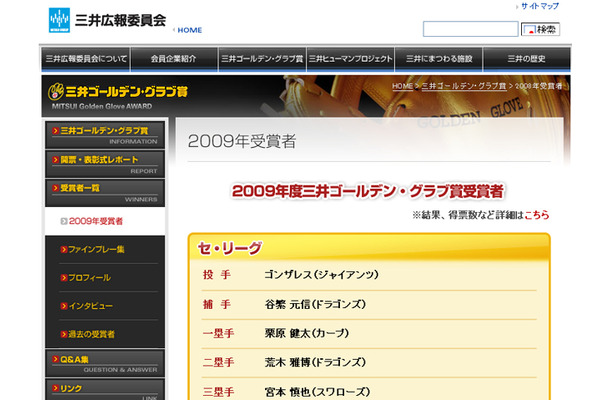Open sidebar Q&A集 item
Viewport: 610px width, 400px height.
click(105, 363)
